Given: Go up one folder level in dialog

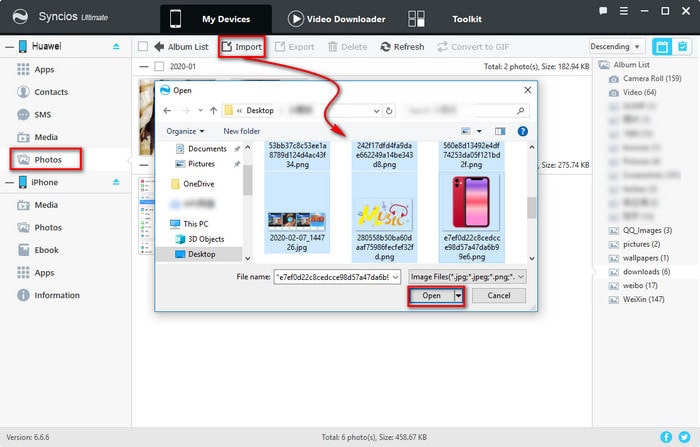Looking at the screenshot, I should [211, 110].
